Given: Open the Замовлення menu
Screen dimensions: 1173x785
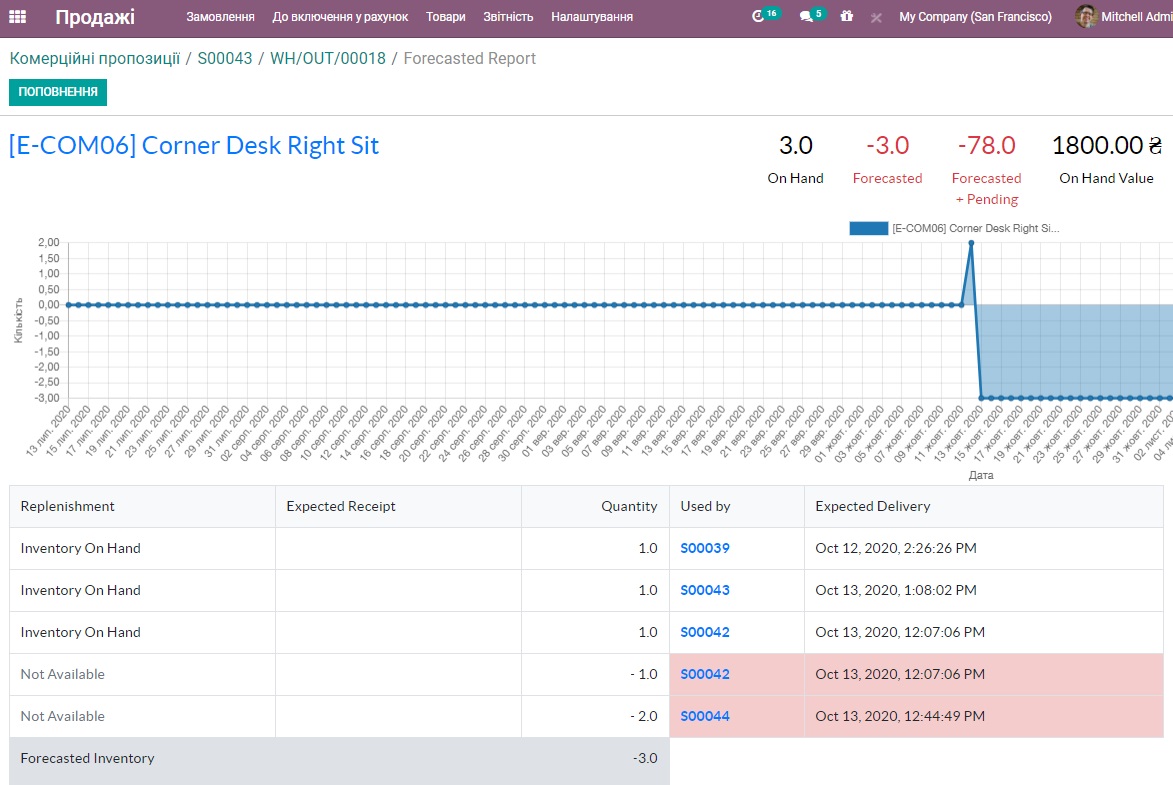Looking at the screenshot, I should (220, 17).
